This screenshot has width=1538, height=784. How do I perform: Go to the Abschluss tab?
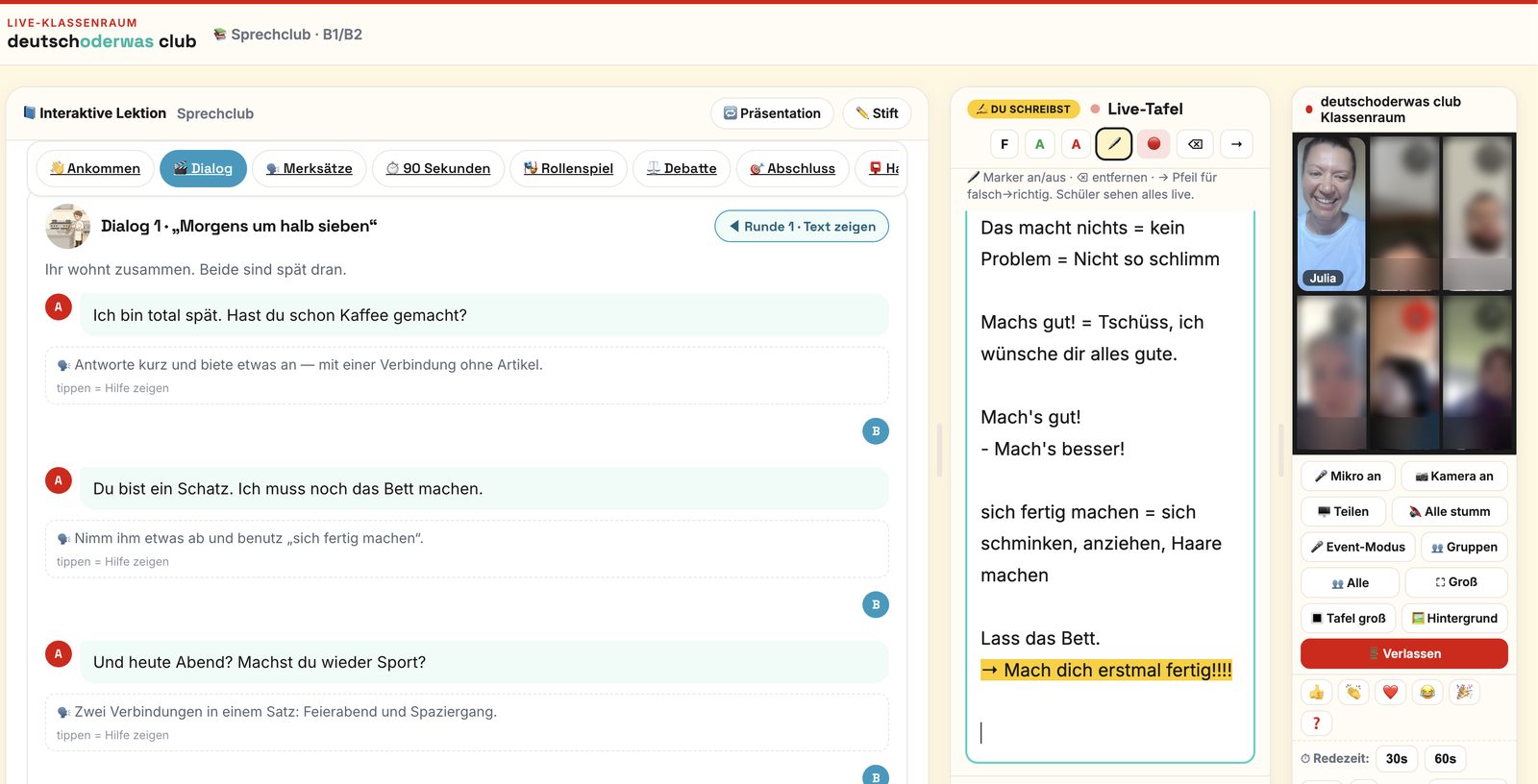tap(793, 169)
